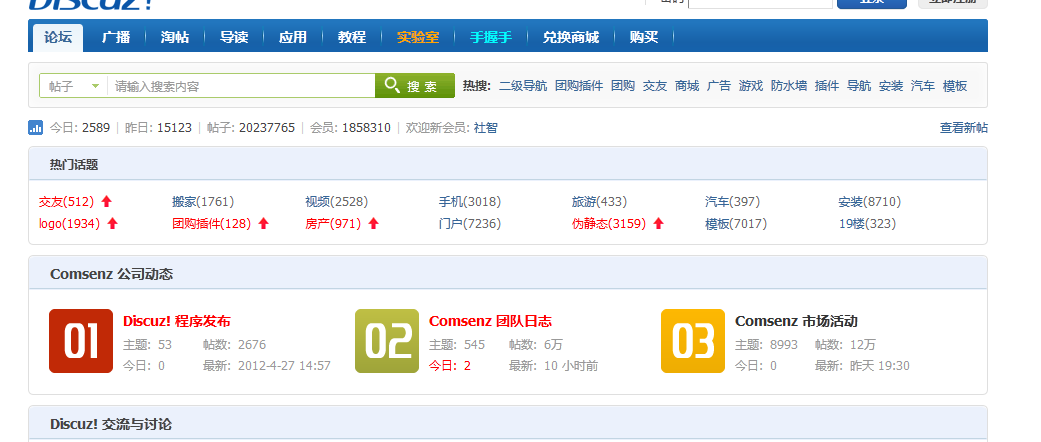Open the 实验室 nav item
Image resolution: width=1041 pixels, height=442 pixels.
(x=418, y=37)
